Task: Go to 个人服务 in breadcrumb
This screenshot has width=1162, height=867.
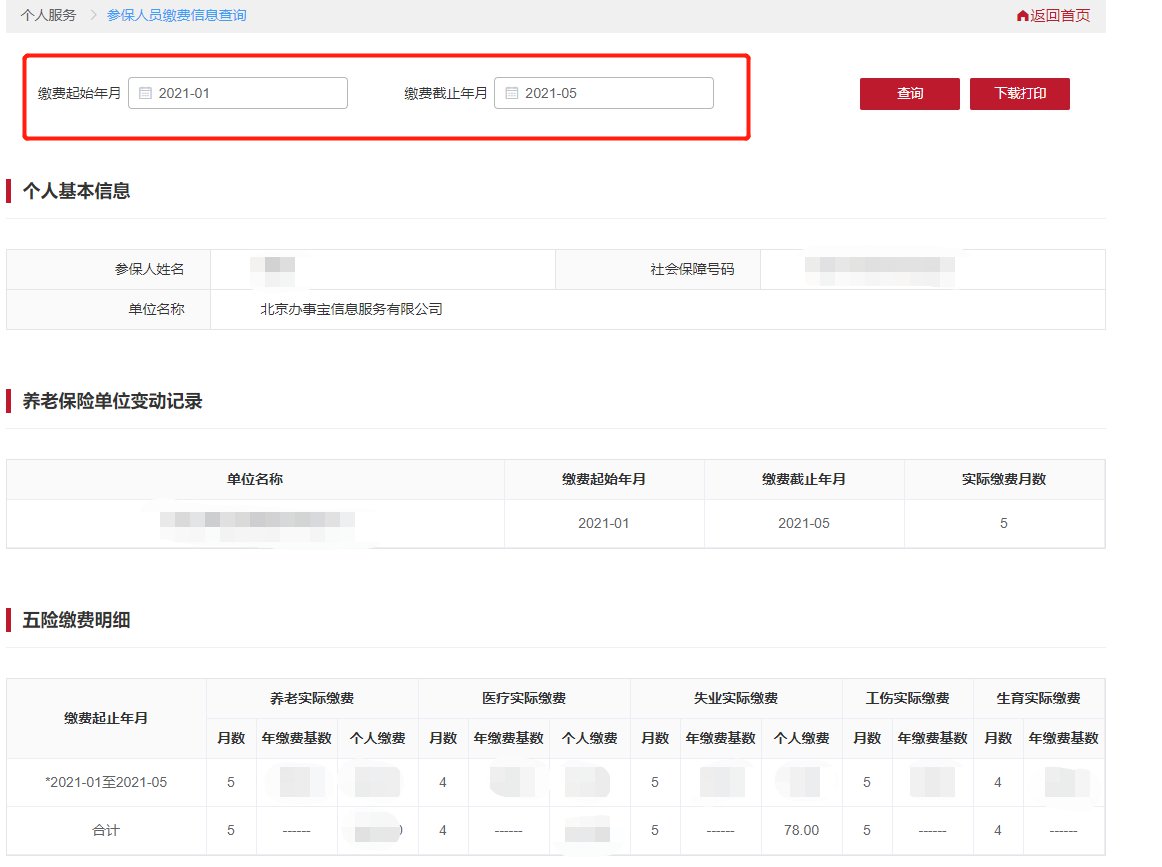Action: coord(48,15)
